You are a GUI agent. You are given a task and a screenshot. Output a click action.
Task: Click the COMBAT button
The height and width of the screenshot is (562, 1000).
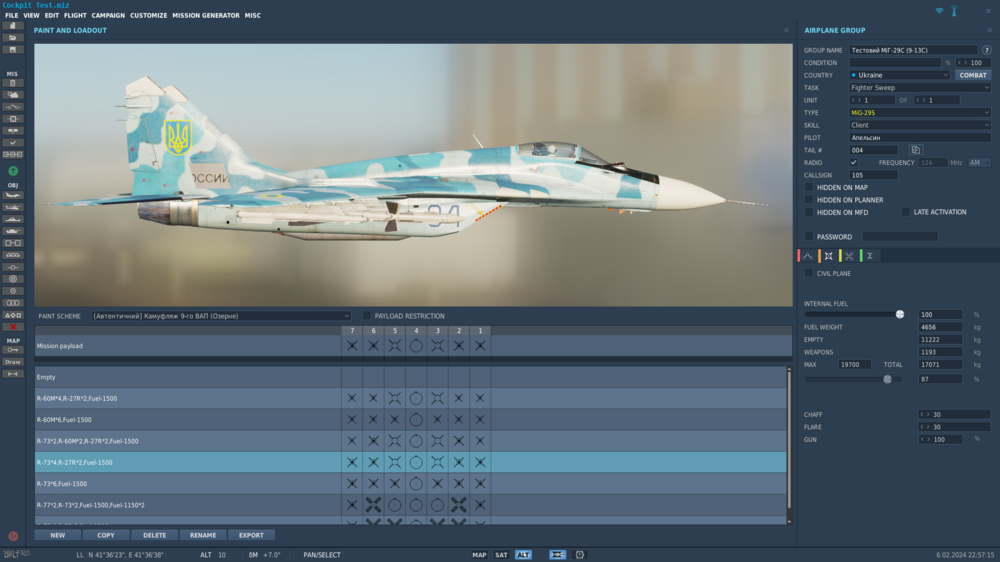click(973, 75)
